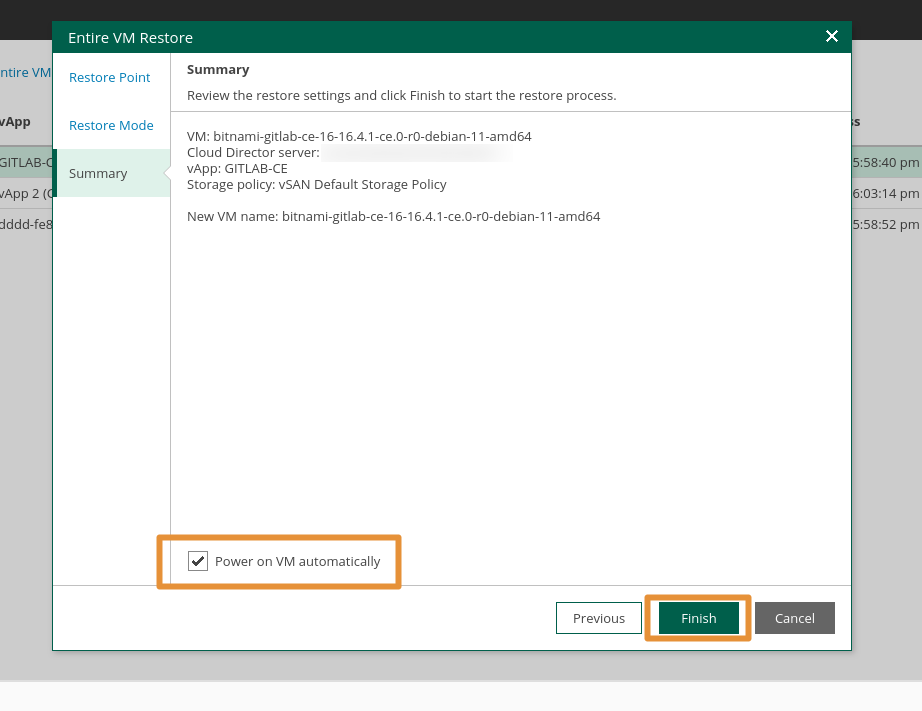
Task: Click the vSAN Default Storage Policy text
Action: pyautogui.click(x=320, y=184)
